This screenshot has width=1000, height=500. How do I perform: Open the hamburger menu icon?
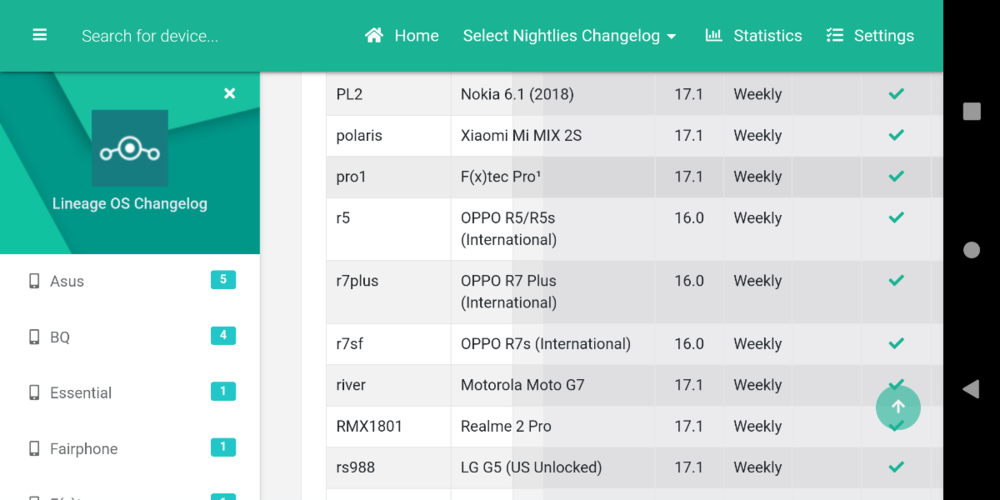[x=40, y=35]
